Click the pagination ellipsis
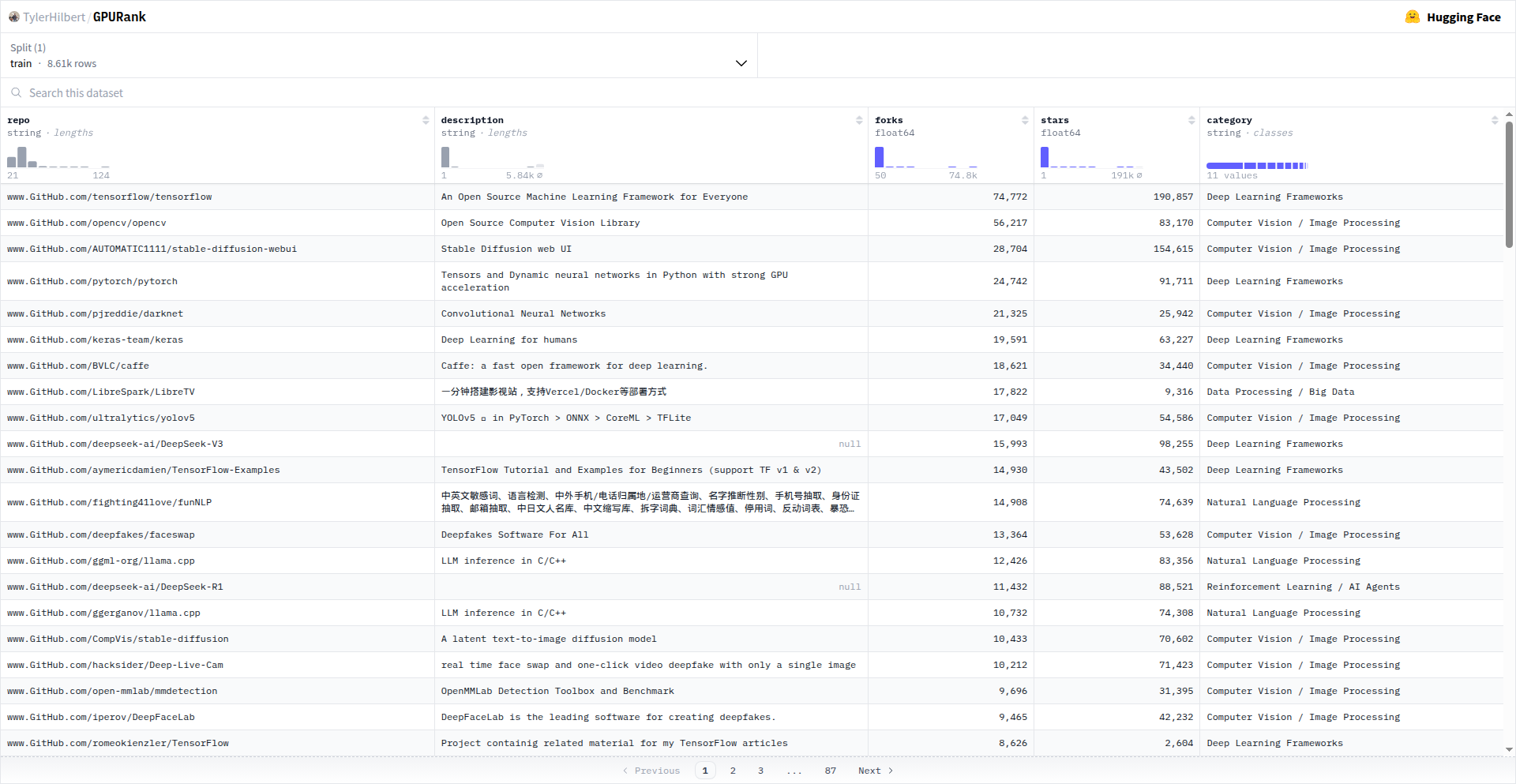The width and height of the screenshot is (1516, 784). (x=794, y=771)
